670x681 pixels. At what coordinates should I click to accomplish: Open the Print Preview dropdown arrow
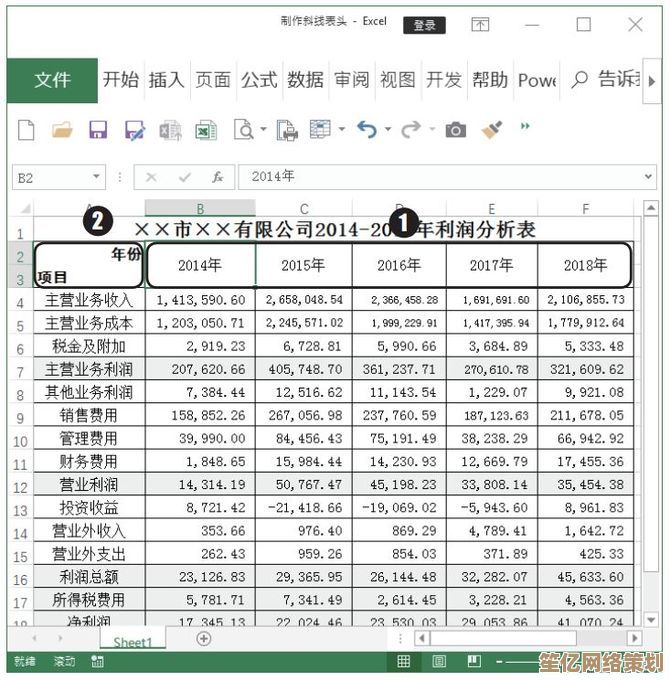263,129
